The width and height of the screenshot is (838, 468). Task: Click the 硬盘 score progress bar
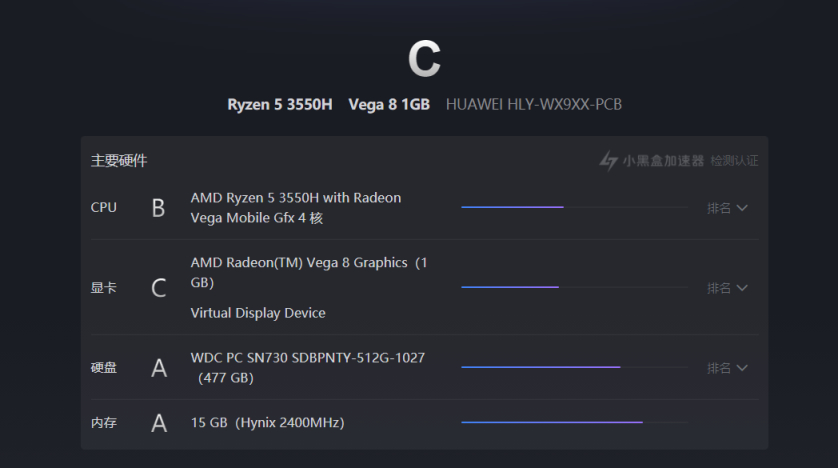coord(573,367)
